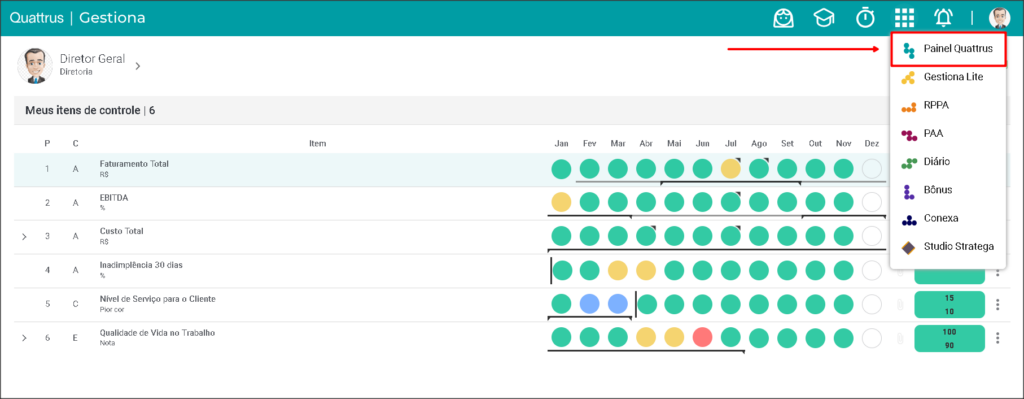
Task: Open Qualidade de Vida no Trabalho item
Action: [157, 333]
